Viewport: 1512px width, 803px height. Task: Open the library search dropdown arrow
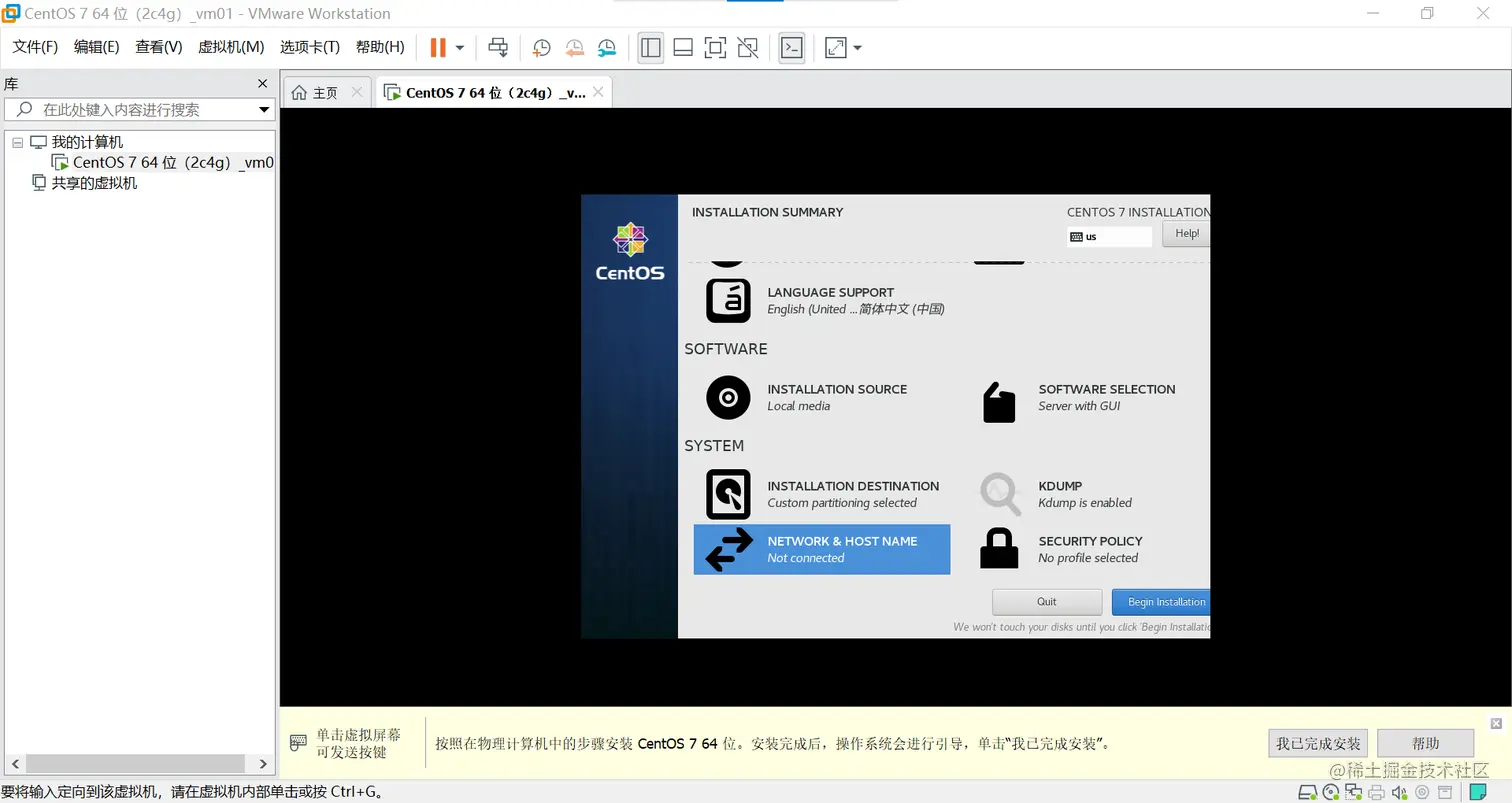tap(265, 110)
